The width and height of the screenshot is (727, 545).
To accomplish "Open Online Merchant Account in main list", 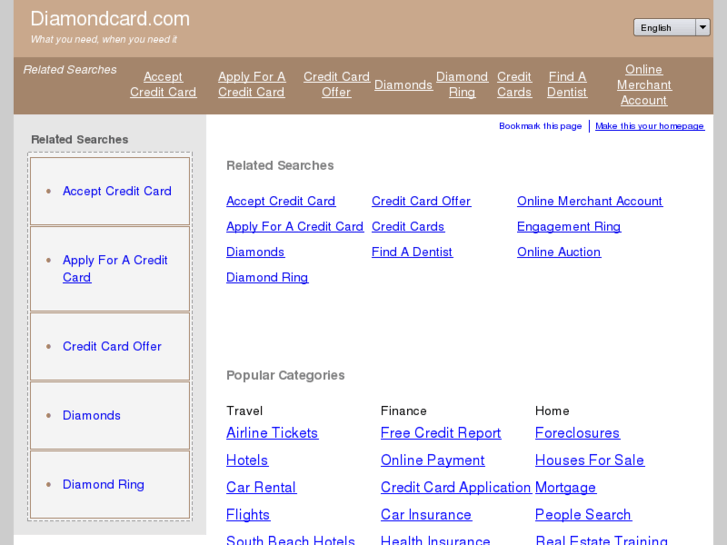I will click(x=590, y=201).
